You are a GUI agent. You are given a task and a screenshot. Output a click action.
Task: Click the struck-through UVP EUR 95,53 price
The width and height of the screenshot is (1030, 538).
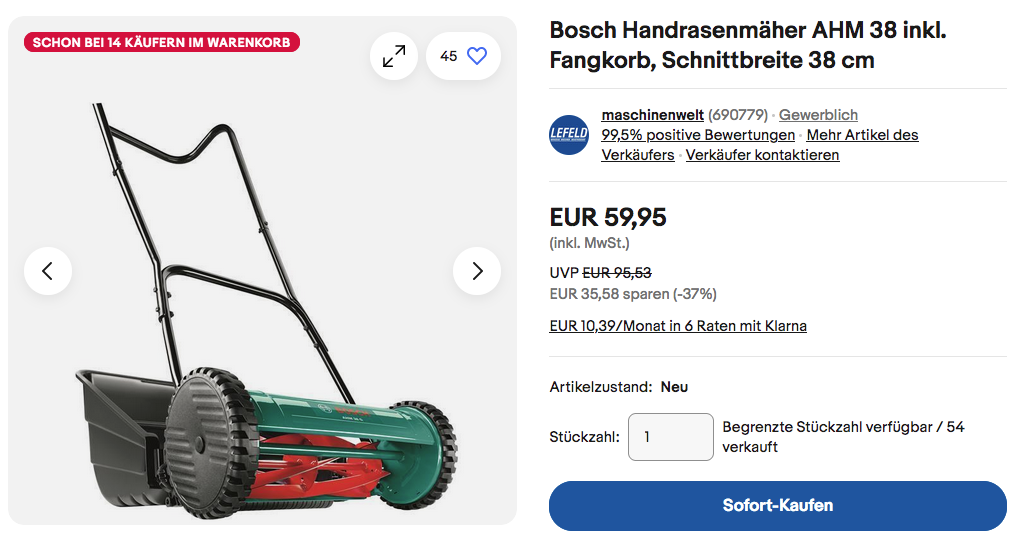point(617,273)
